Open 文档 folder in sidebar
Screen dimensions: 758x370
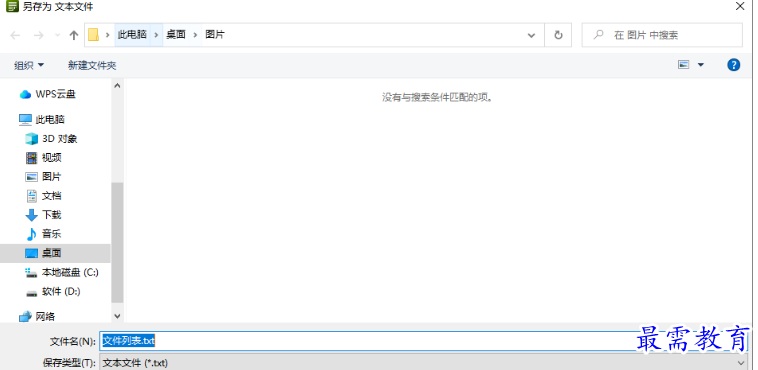click(x=52, y=196)
